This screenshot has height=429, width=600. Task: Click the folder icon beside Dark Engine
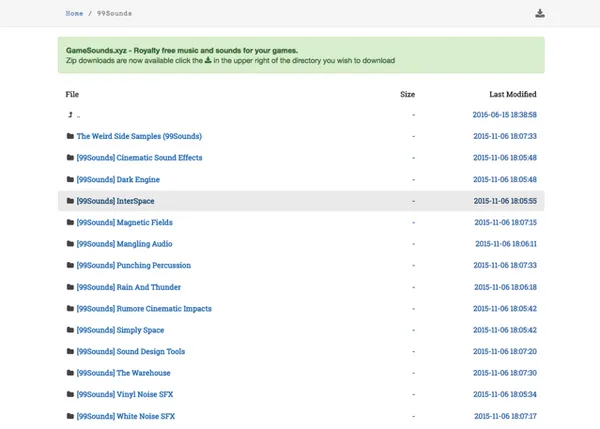[x=70, y=180]
